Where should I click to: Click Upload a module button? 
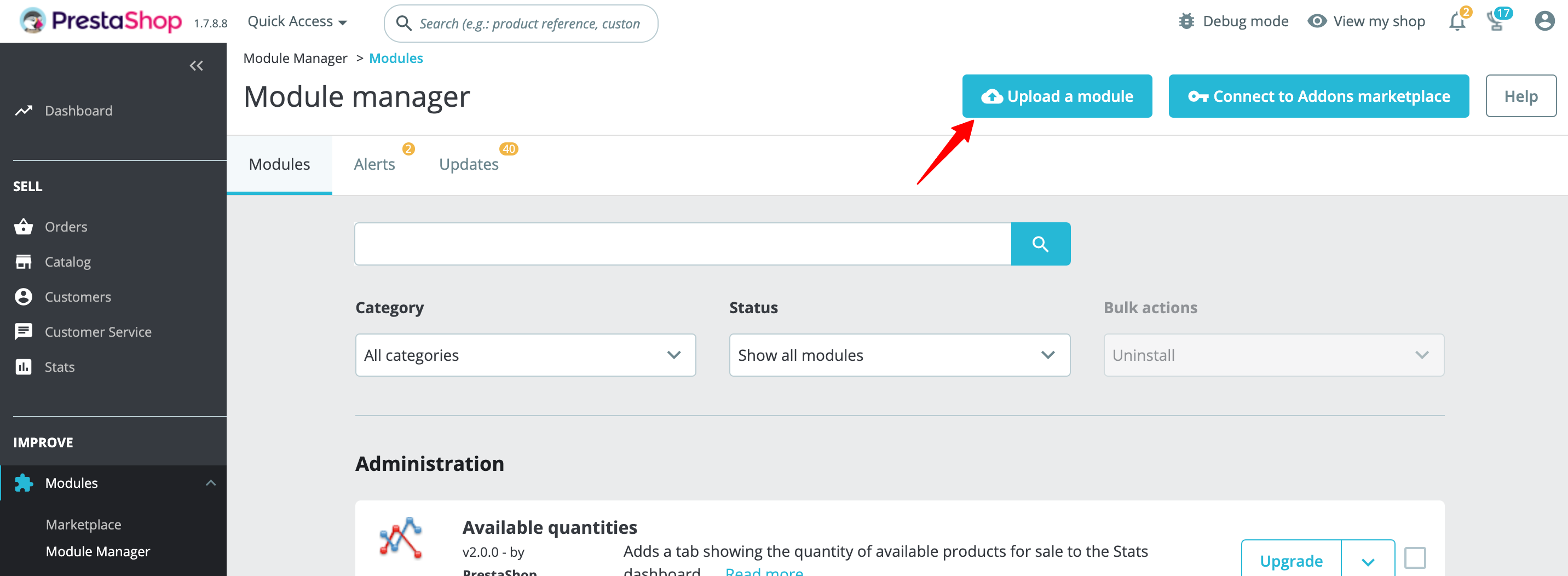(x=1057, y=96)
